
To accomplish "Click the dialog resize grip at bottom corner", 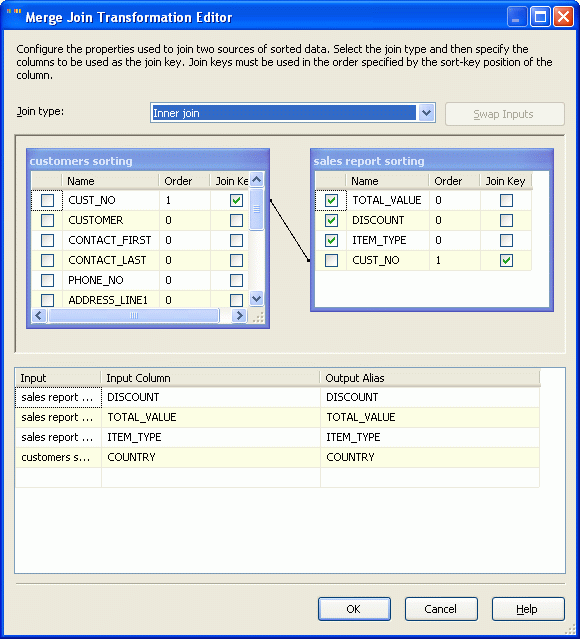I will (571, 630).
